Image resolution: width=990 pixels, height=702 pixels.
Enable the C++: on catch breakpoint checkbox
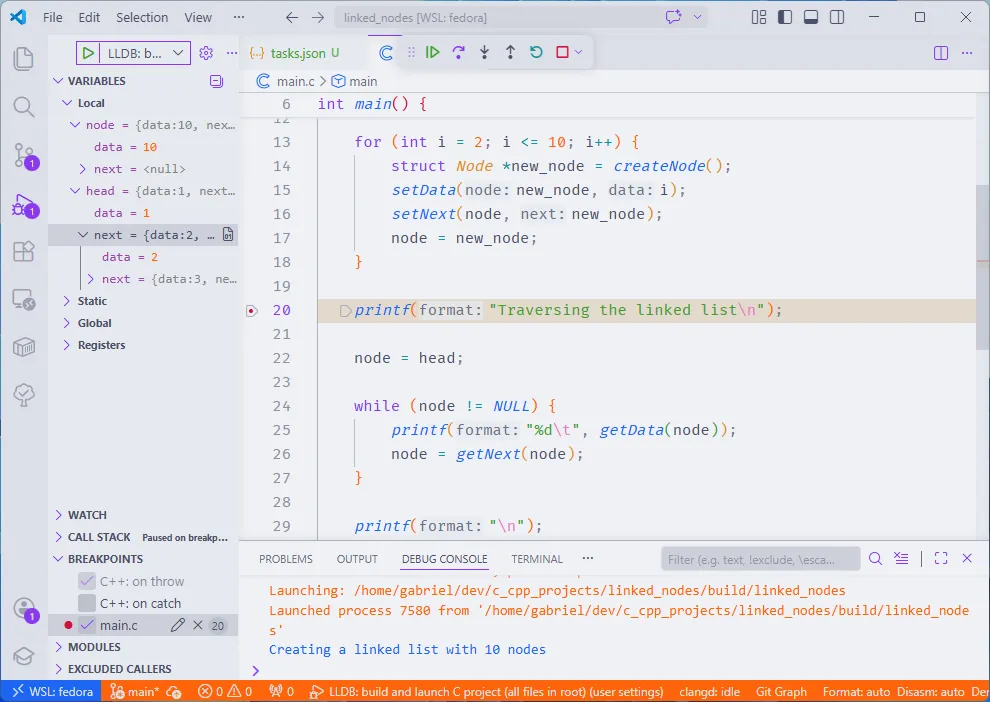[86, 603]
